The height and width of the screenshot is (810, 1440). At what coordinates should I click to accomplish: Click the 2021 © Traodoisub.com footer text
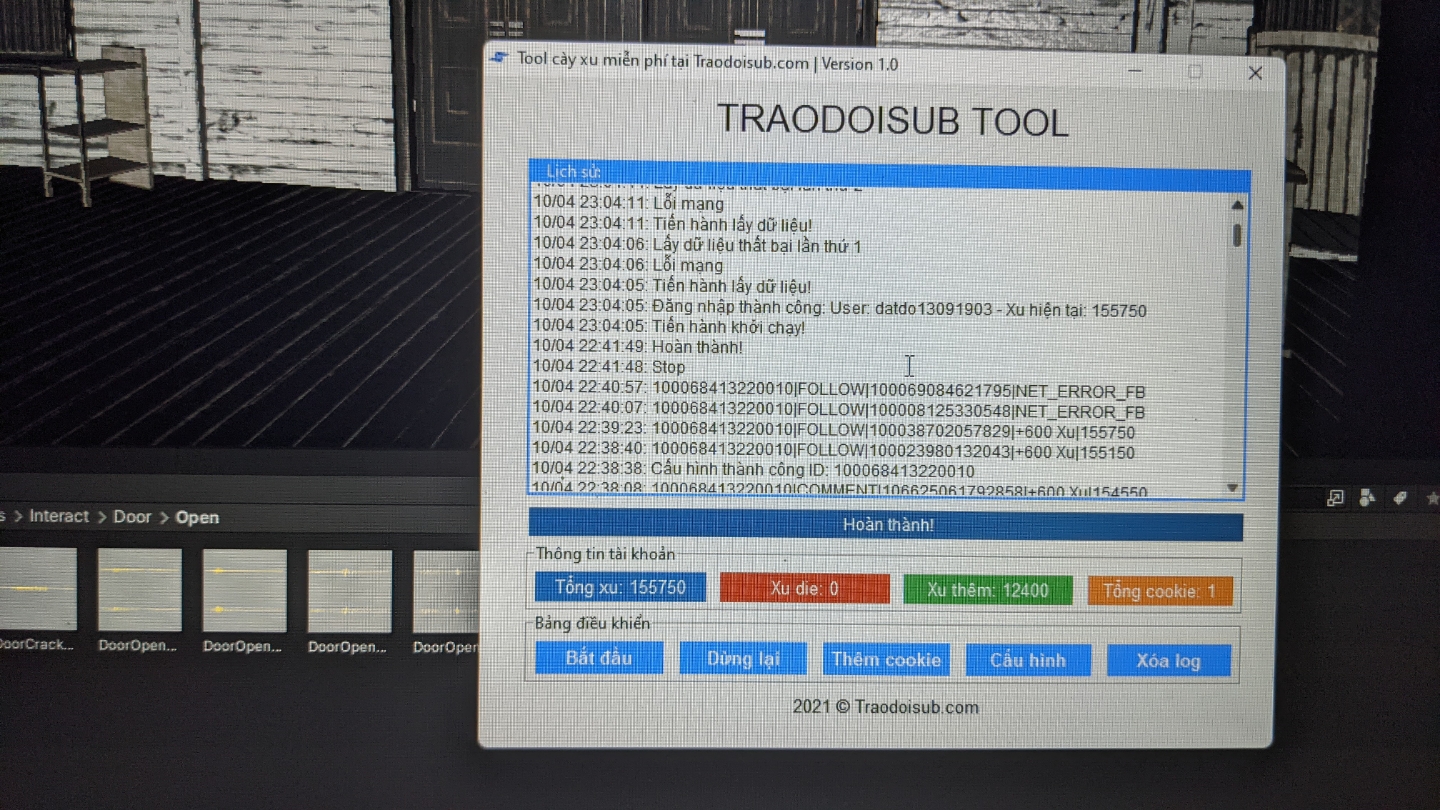click(886, 707)
